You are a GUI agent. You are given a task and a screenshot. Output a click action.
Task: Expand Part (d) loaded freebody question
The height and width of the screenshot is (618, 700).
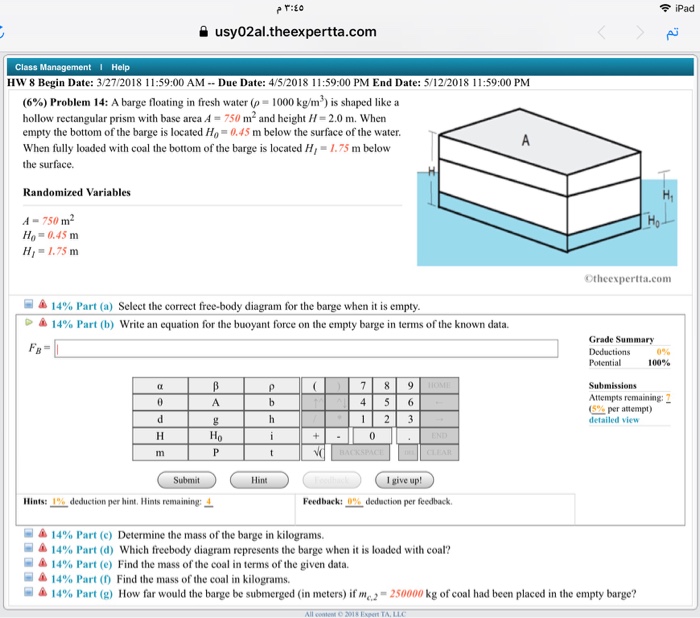(28, 547)
